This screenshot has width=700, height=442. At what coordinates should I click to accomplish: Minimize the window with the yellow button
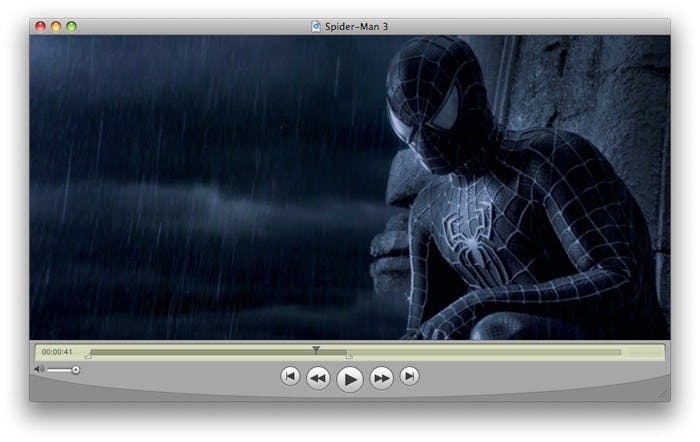[56, 26]
